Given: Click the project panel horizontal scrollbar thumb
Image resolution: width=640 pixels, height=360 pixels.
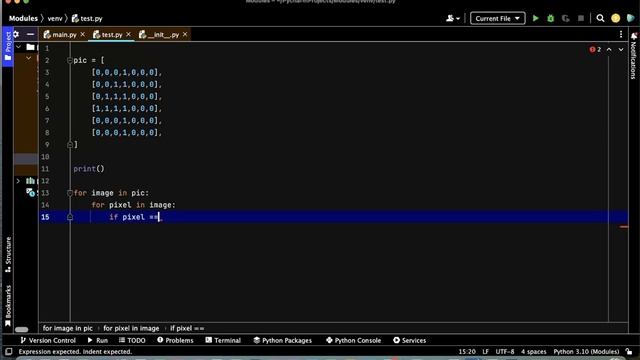Looking at the screenshot, I should point(22,329).
